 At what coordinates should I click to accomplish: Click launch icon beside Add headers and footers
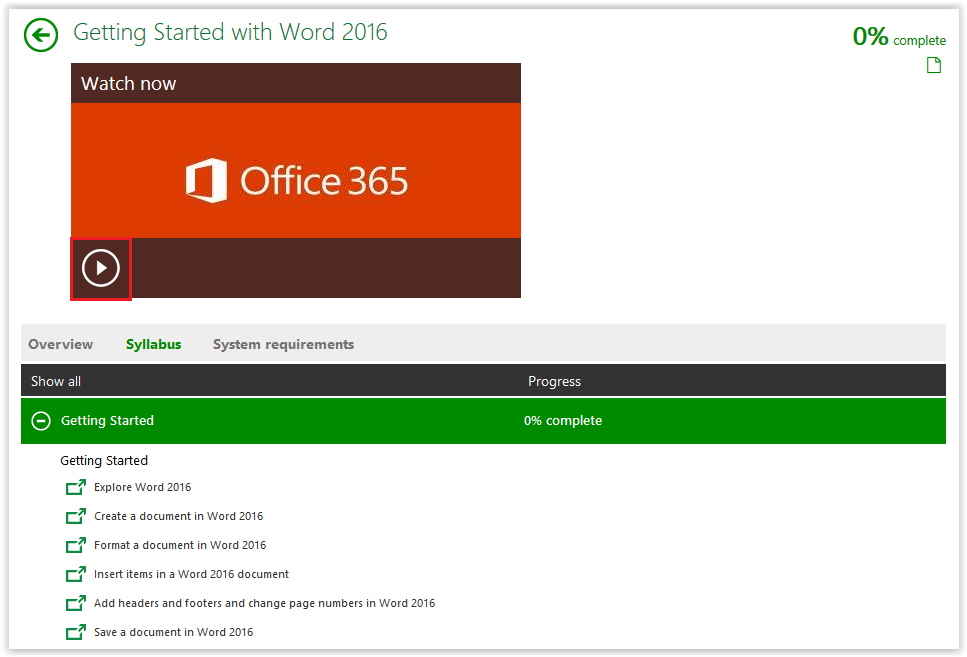coord(76,603)
